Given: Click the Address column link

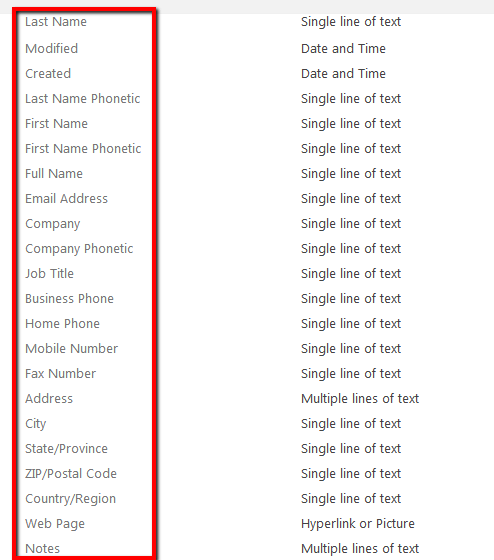Looking at the screenshot, I should (x=49, y=399).
